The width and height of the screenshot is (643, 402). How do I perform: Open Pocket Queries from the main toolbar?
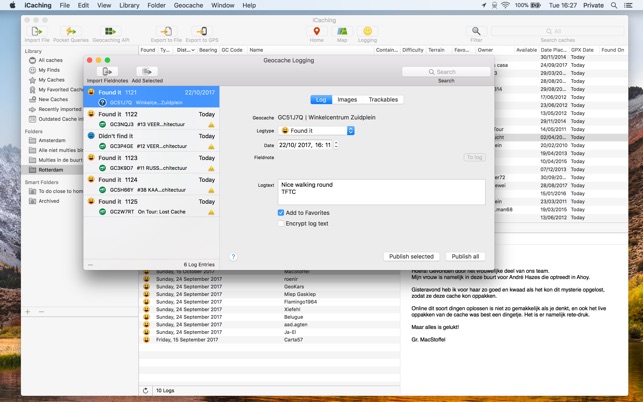tap(71, 31)
